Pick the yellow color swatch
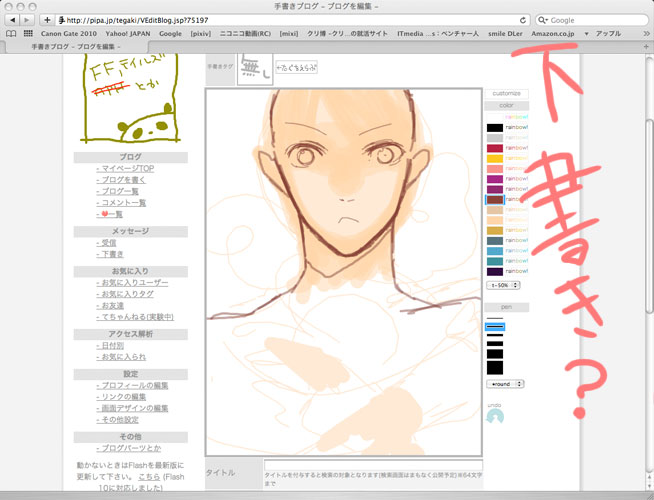 [495, 158]
